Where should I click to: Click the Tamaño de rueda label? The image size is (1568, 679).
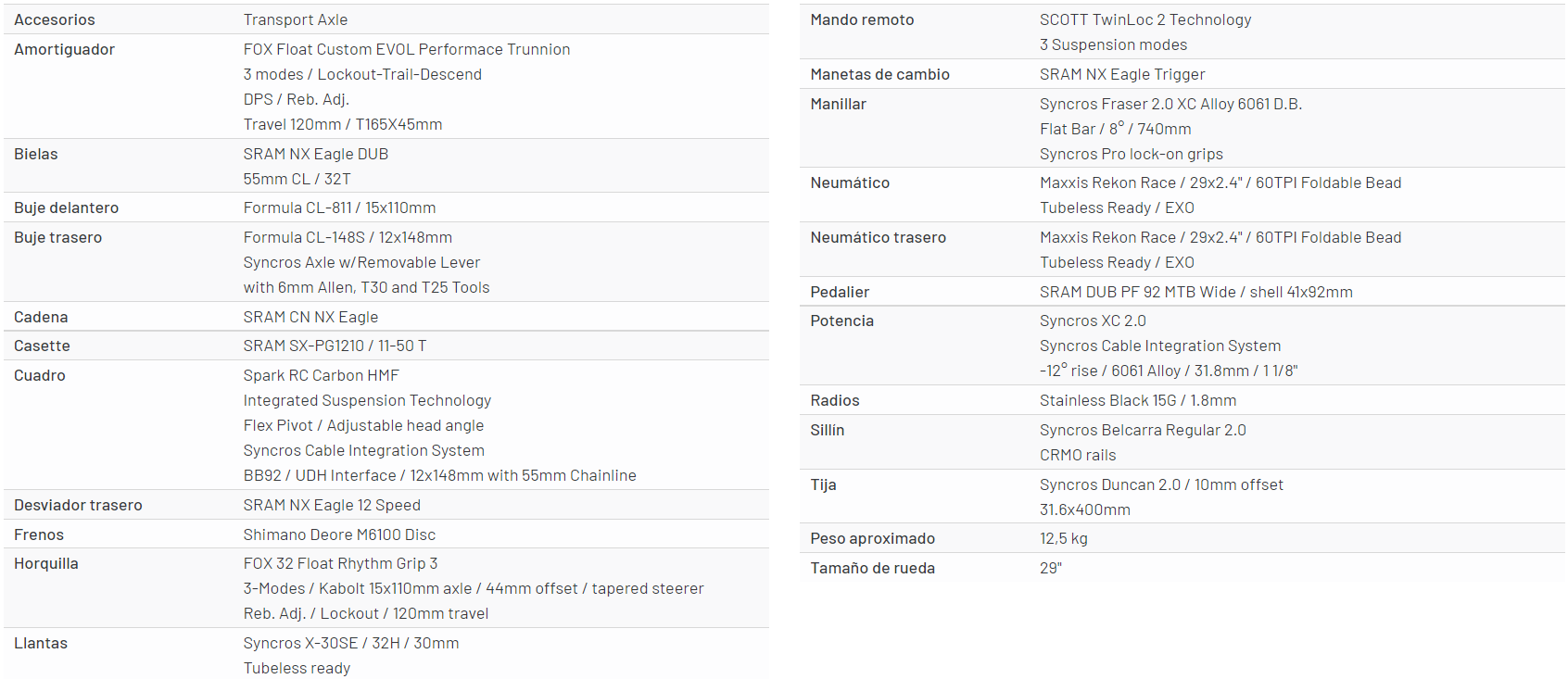pyautogui.click(x=872, y=568)
